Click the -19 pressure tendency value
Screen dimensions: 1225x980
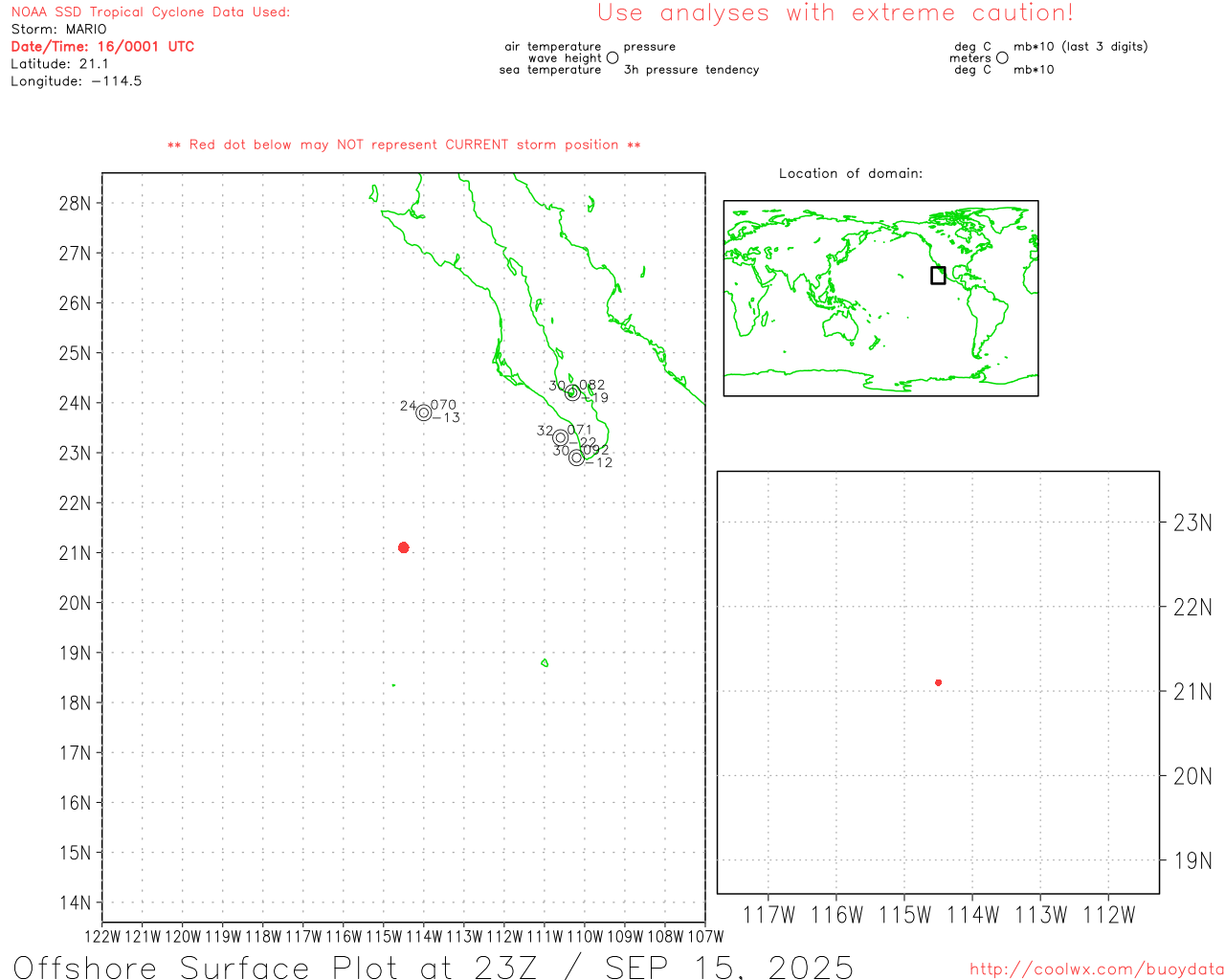(595, 398)
